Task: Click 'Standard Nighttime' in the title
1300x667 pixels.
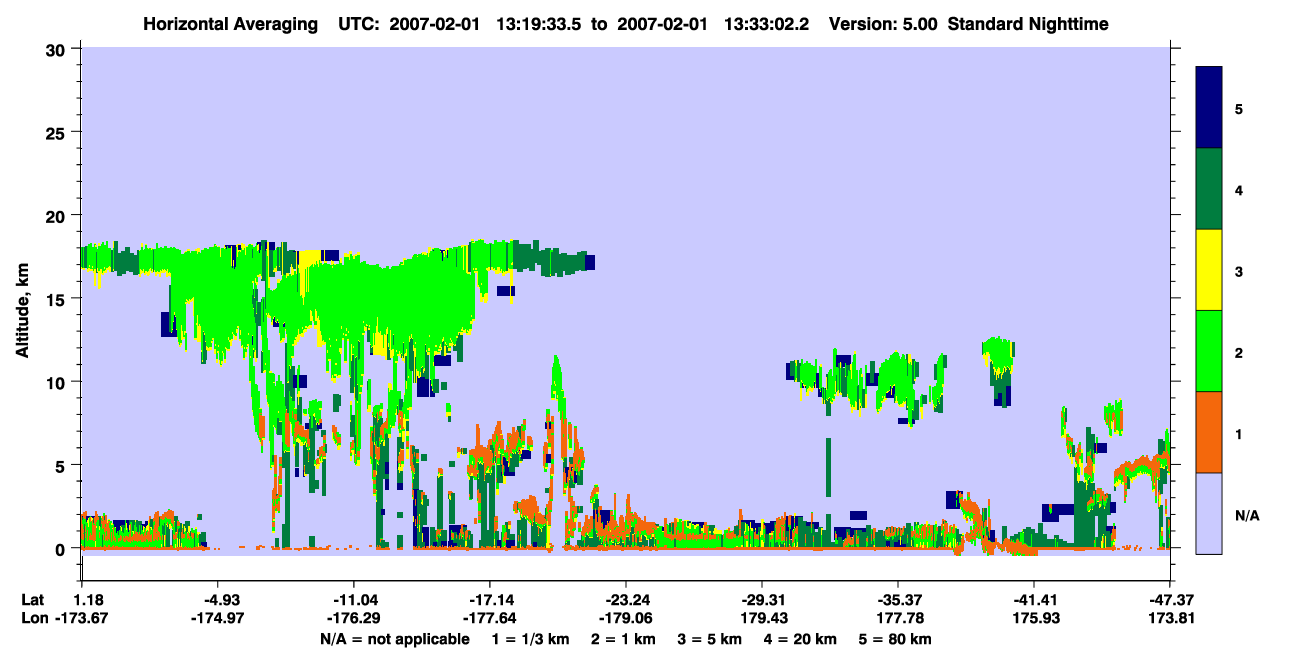Action: click(1028, 24)
